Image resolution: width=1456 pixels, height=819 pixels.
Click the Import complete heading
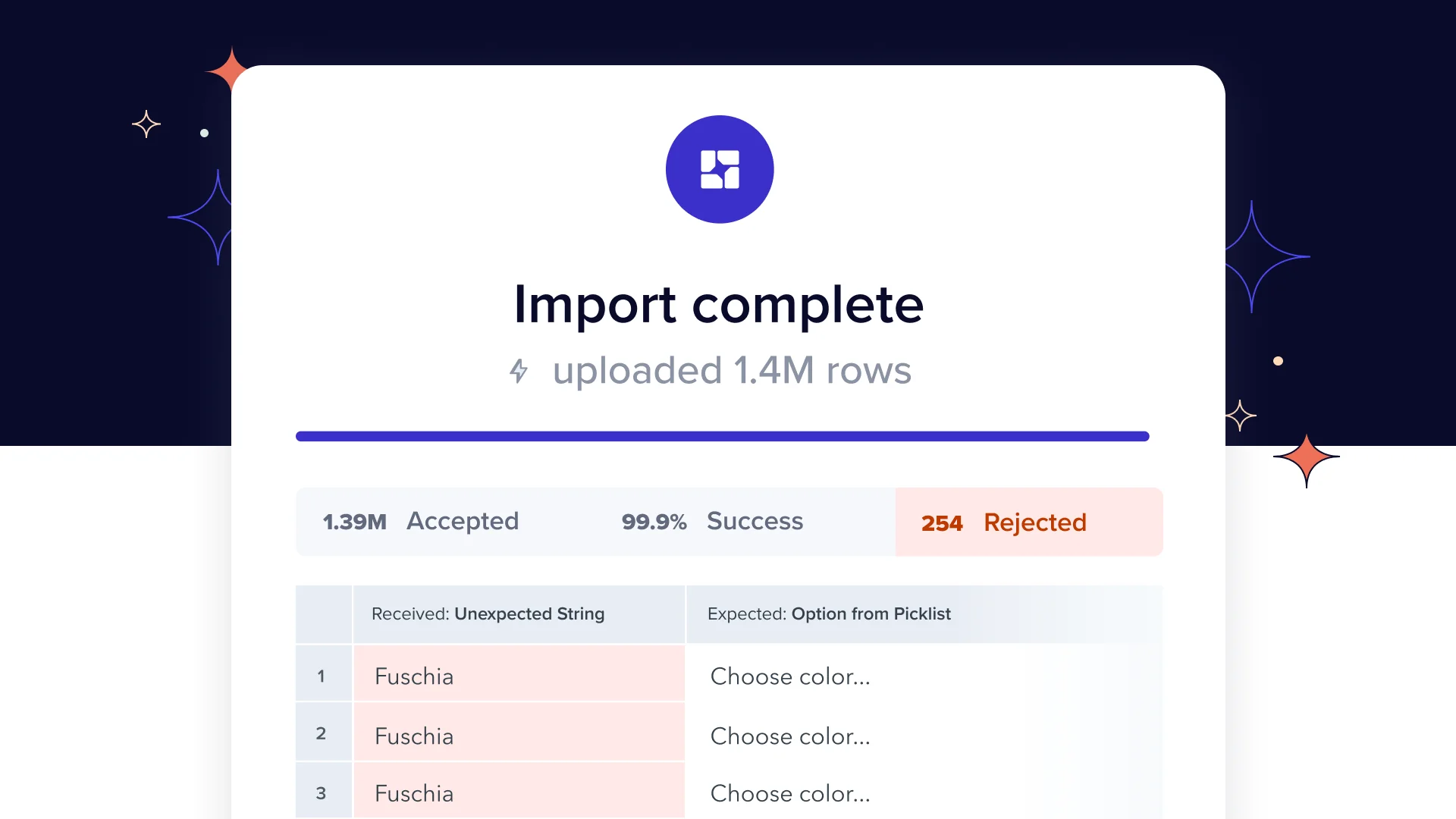pos(718,305)
